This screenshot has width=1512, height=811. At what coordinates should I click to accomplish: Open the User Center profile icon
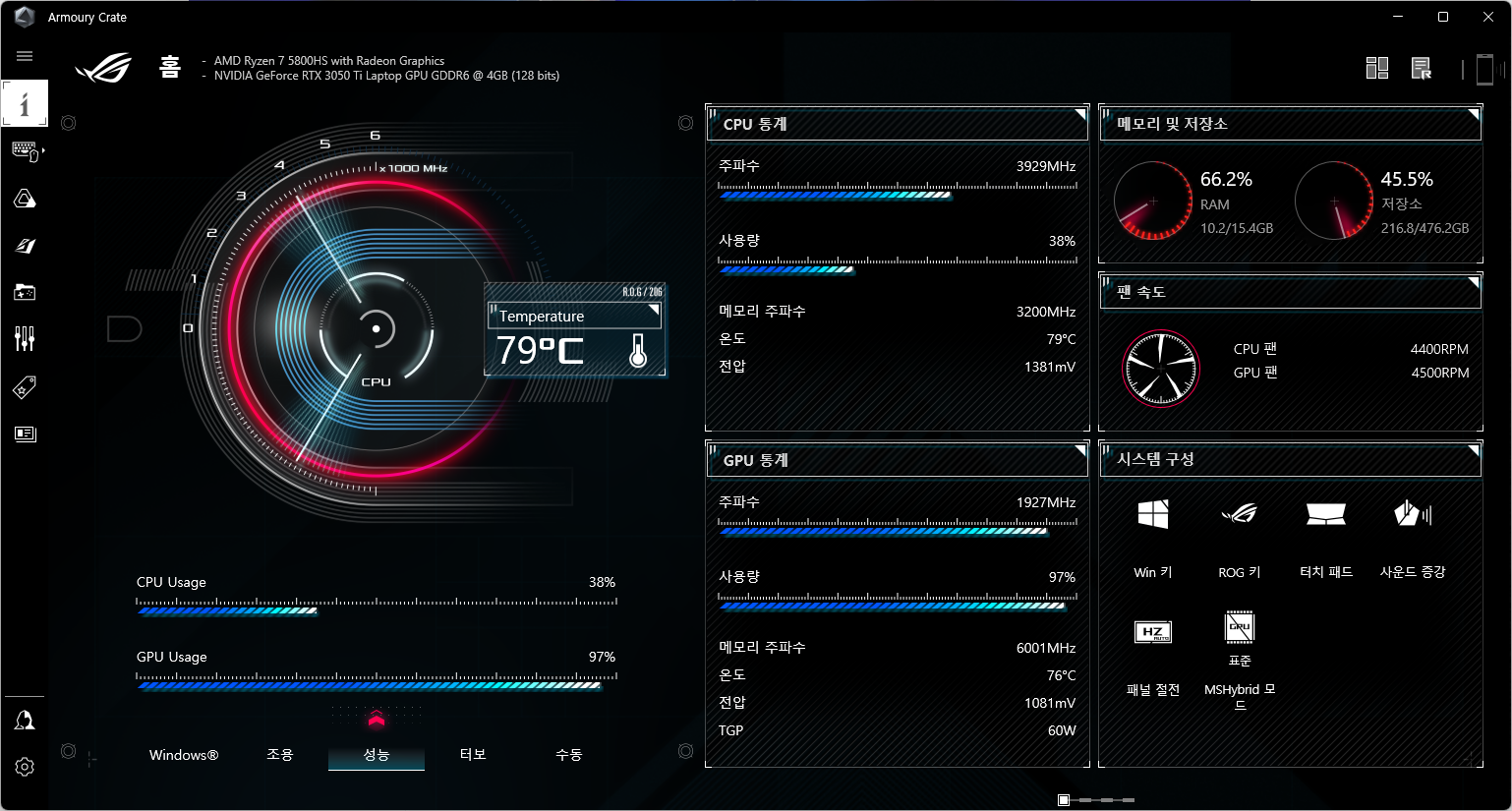25,720
